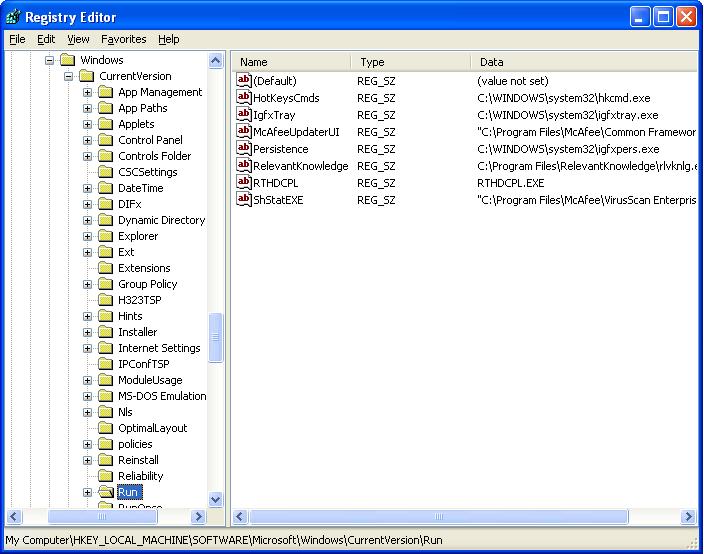Expand the App Paths key
The image size is (704, 554).
pyautogui.click(x=88, y=108)
